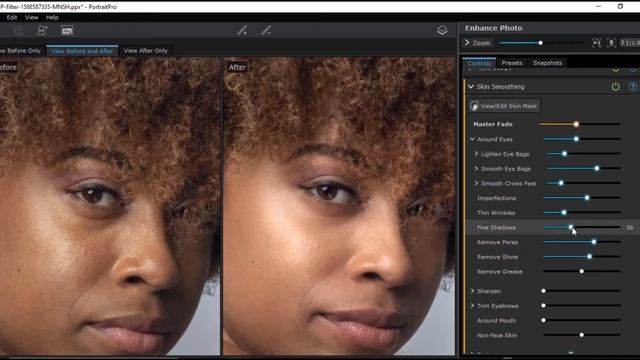Restore down the PortraitPro window

point(620,7)
